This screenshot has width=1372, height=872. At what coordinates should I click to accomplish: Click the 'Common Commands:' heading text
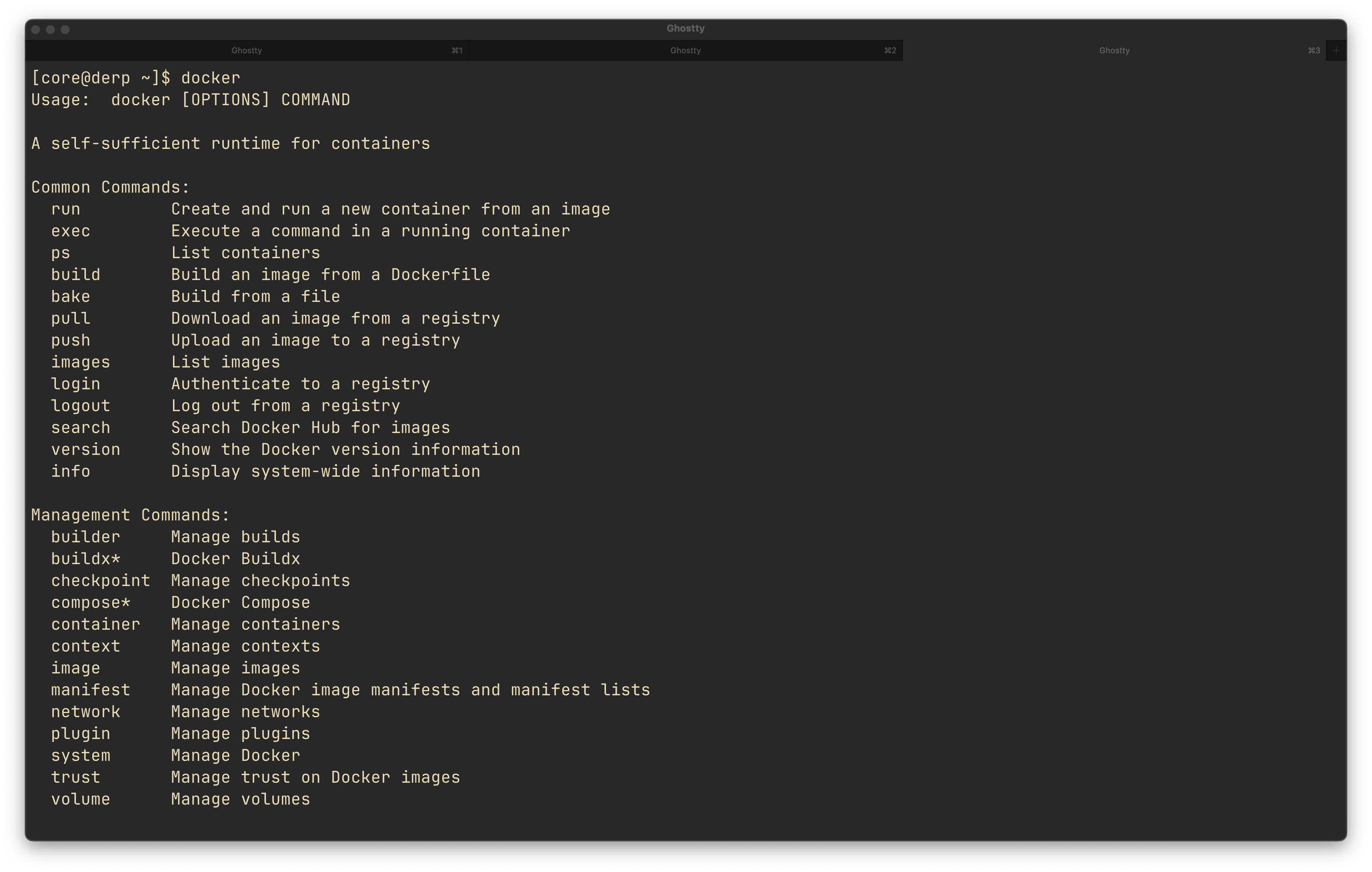pos(110,187)
